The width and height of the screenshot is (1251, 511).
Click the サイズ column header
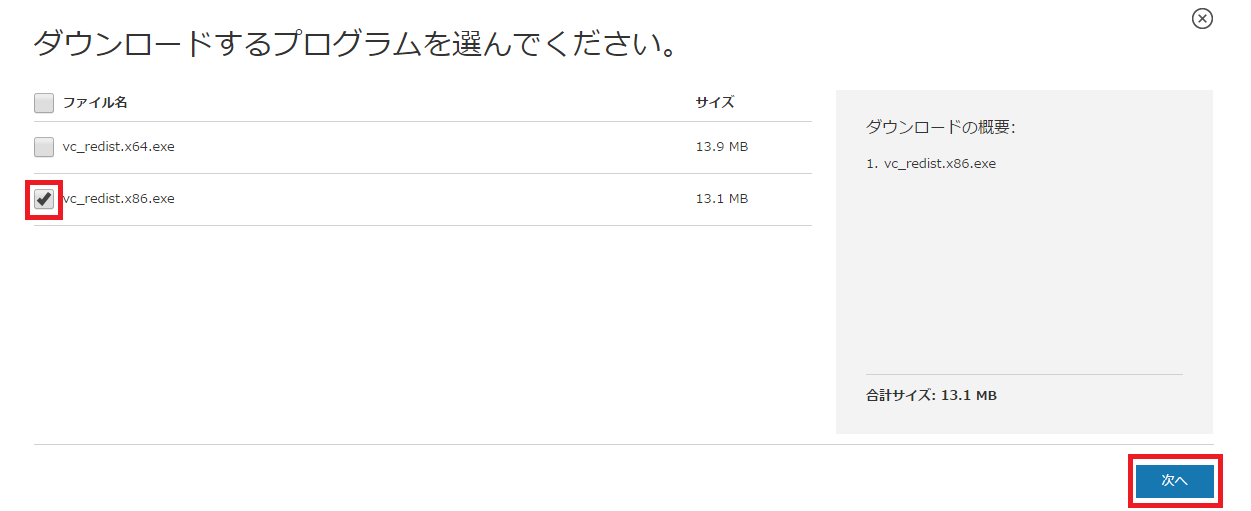tap(715, 102)
